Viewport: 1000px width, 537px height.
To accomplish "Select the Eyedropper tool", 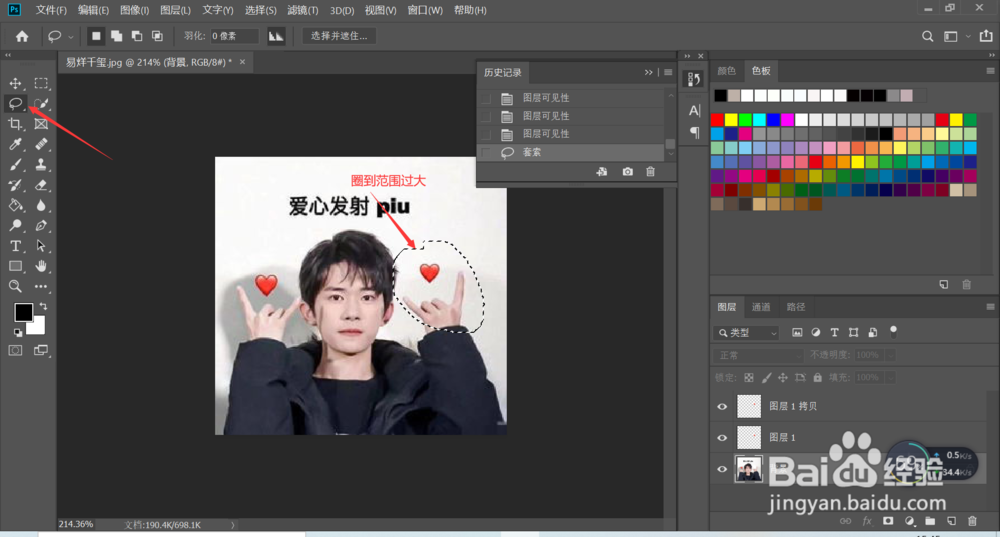I will (15, 145).
